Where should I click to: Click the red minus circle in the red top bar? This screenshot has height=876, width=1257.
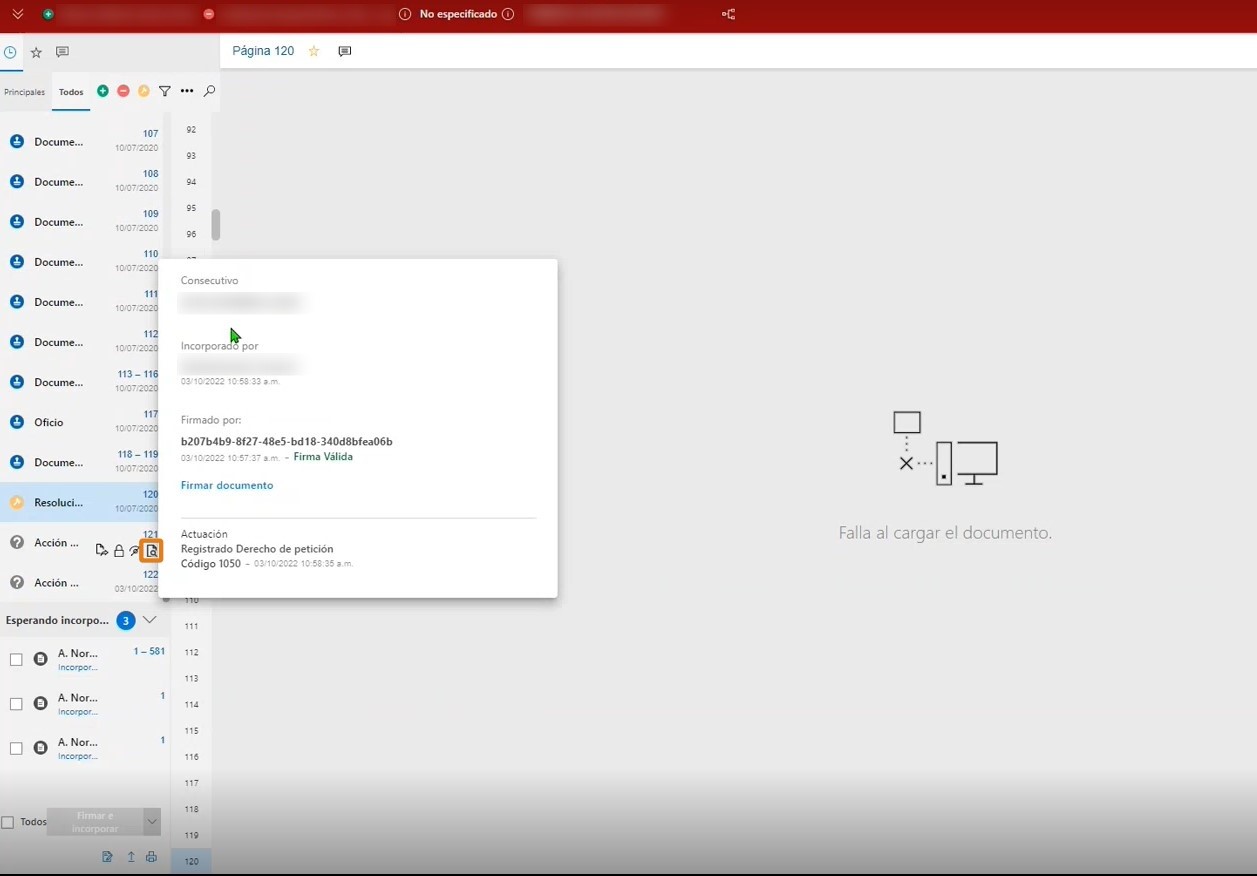(x=208, y=14)
